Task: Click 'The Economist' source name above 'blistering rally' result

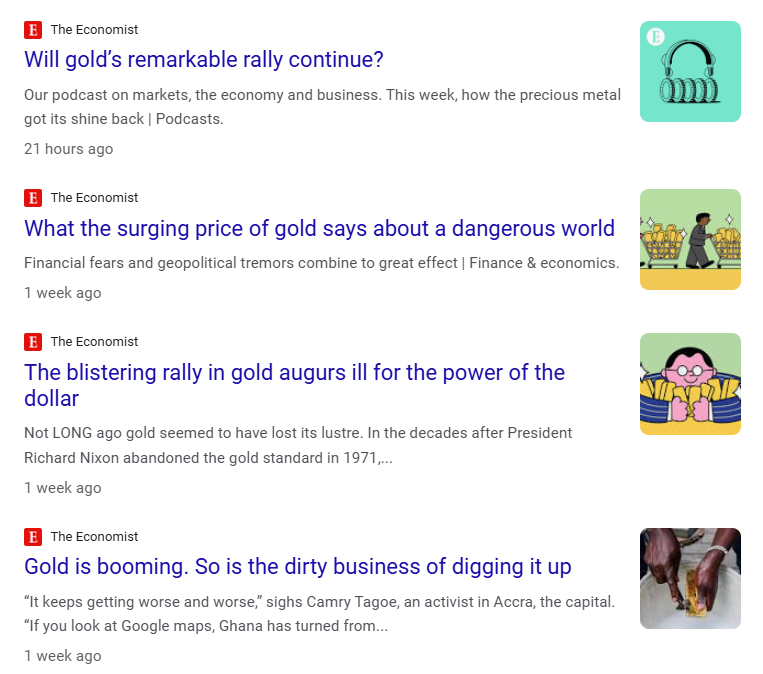Action: (x=94, y=342)
